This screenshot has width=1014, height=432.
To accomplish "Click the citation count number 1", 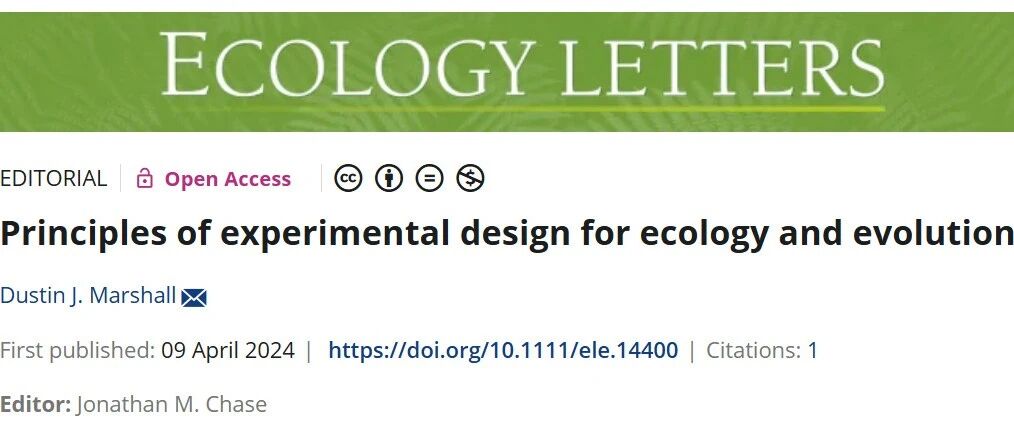I will click(x=812, y=351).
